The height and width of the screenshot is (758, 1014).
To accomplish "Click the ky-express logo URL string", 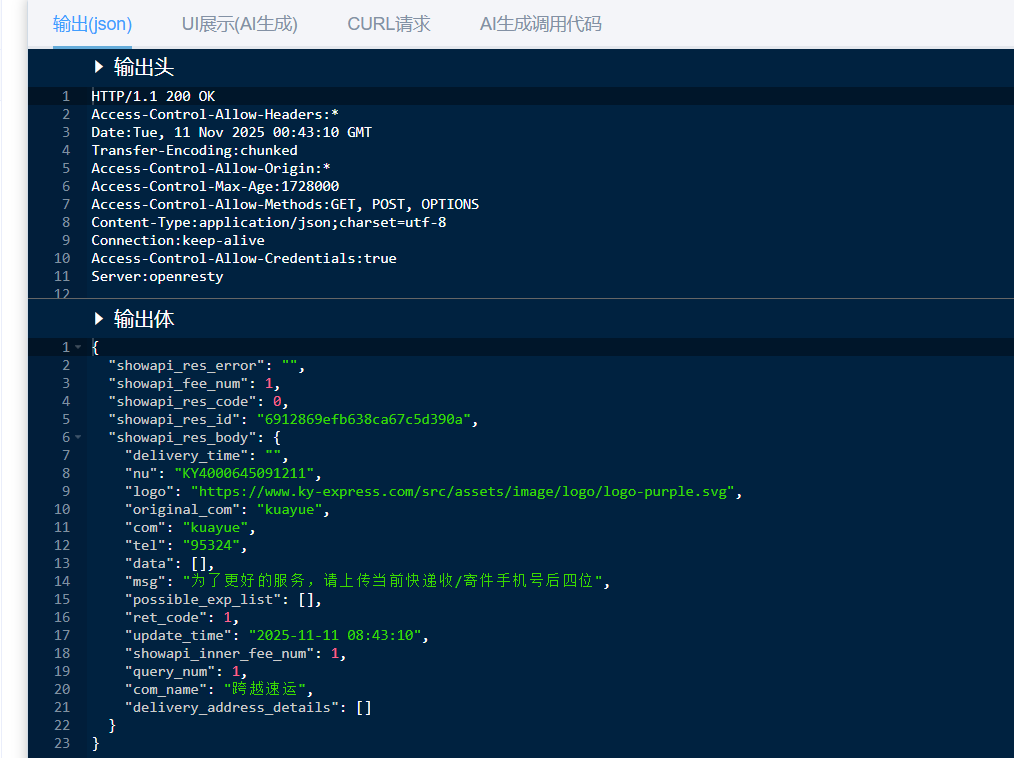I will [463, 492].
